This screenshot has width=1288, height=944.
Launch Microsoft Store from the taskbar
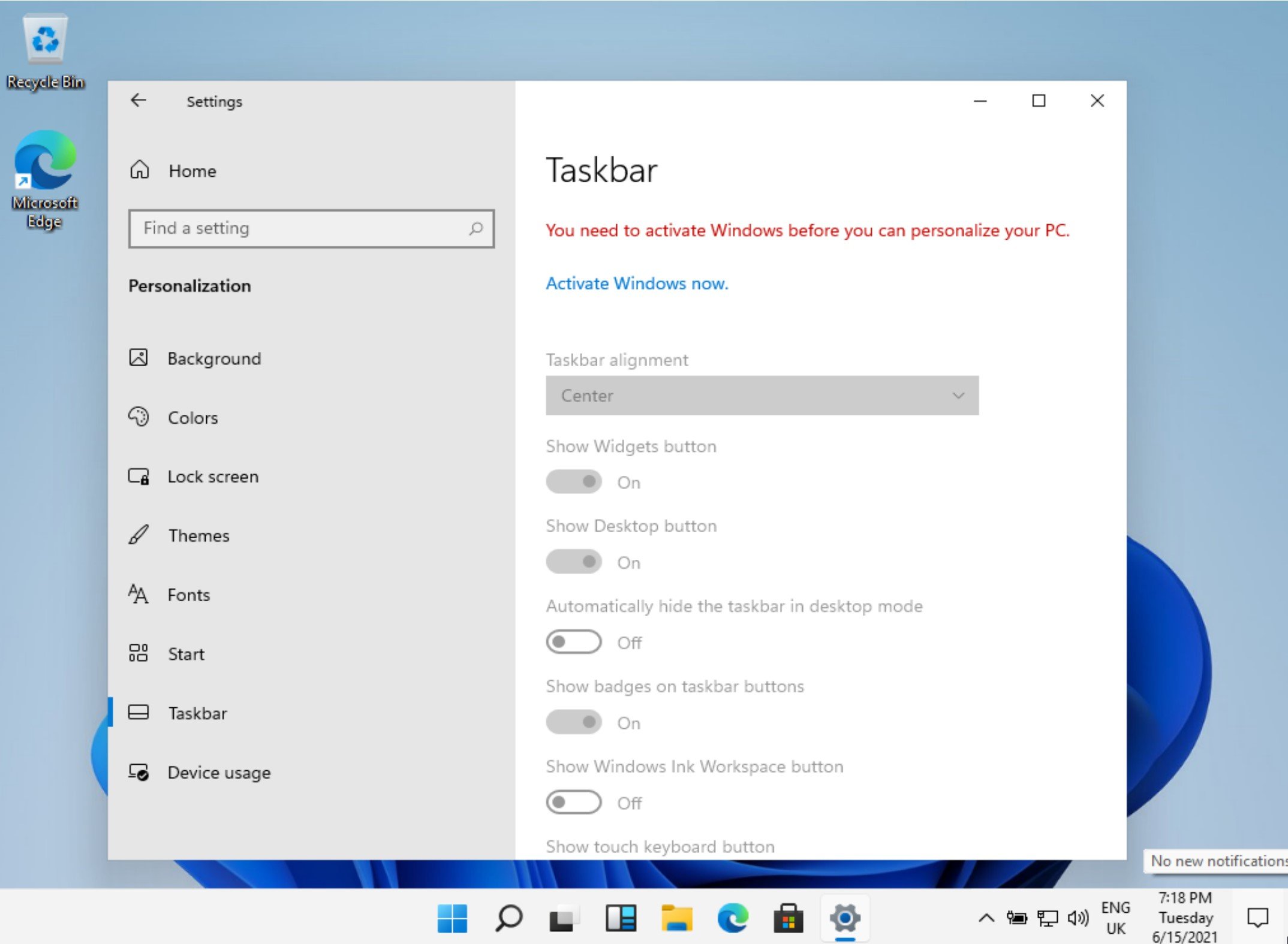(x=787, y=918)
